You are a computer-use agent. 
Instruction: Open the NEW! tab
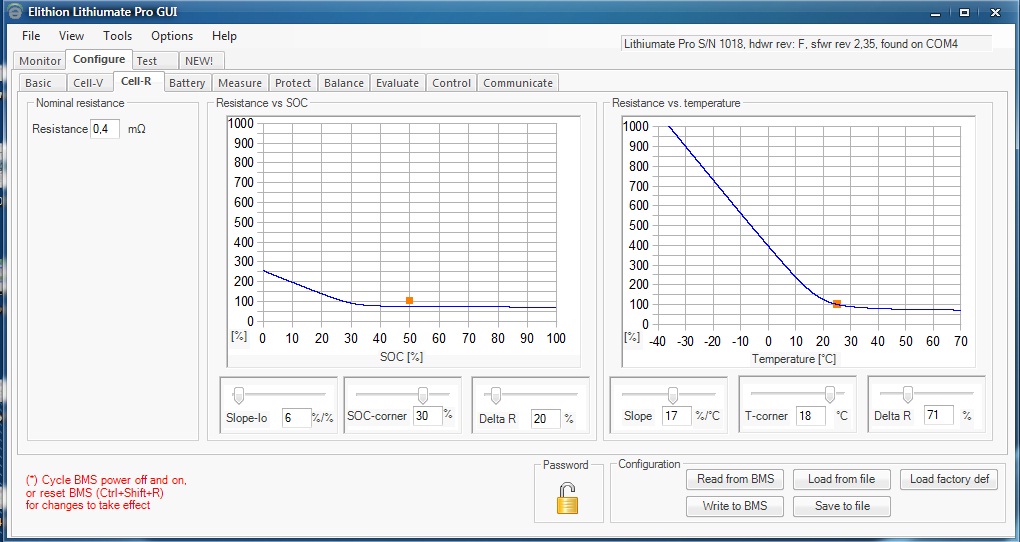click(201, 61)
